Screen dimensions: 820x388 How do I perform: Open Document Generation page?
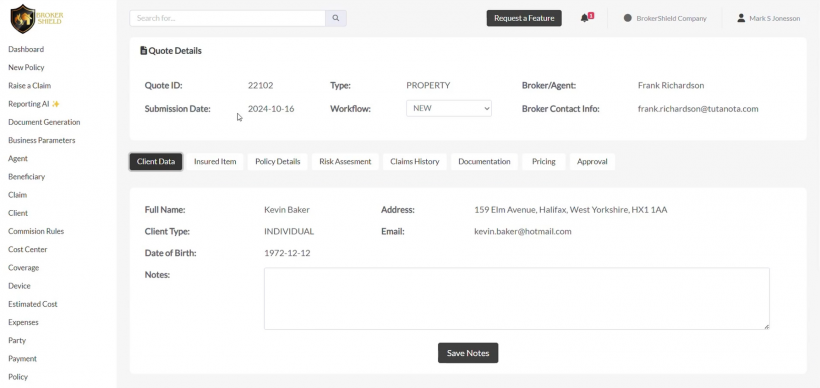point(44,122)
